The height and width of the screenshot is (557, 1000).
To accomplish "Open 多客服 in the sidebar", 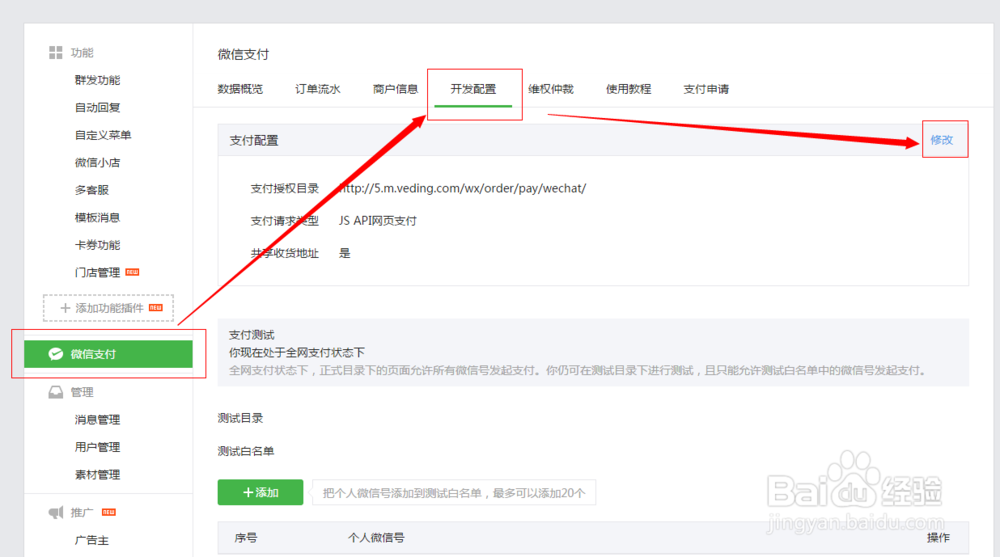I will click(x=91, y=189).
